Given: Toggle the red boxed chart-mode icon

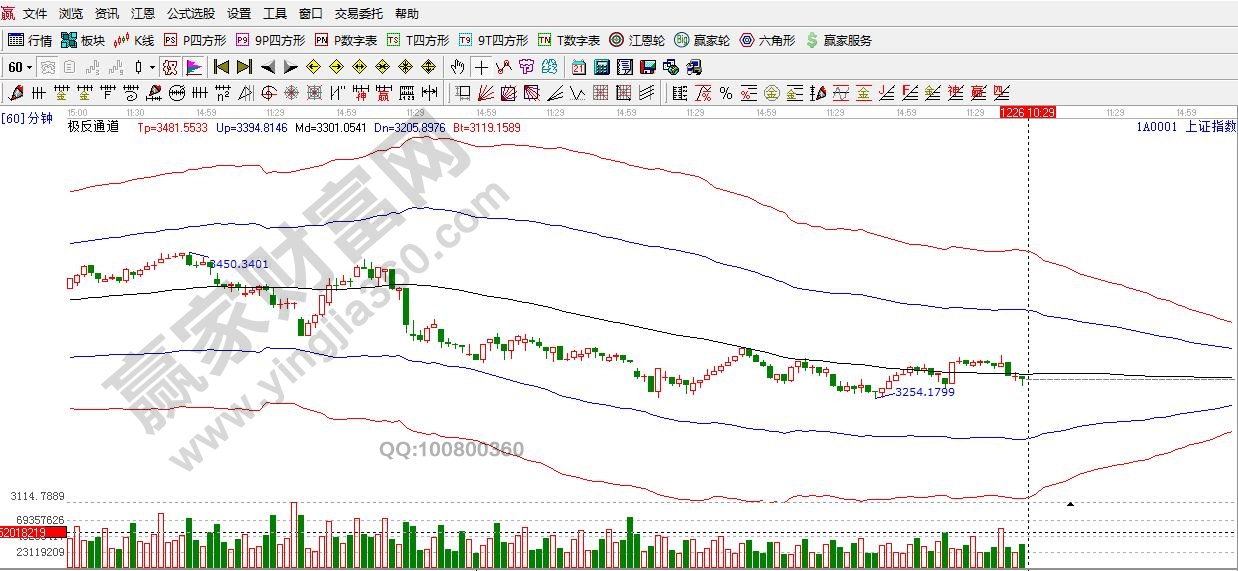Looking at the screenshot, I should point(169,68).
